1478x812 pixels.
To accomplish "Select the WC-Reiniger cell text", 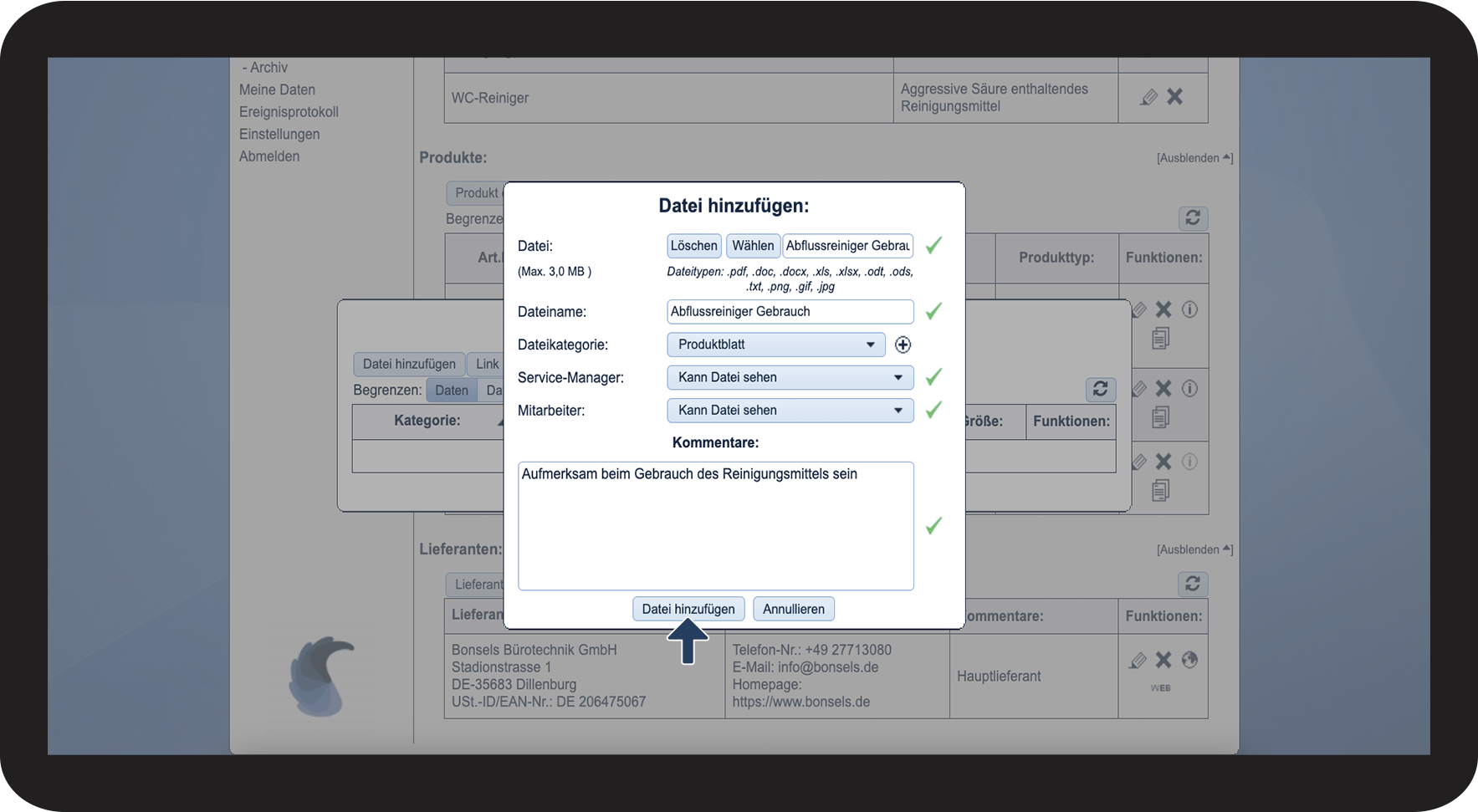I will click(x=490, y=98).
